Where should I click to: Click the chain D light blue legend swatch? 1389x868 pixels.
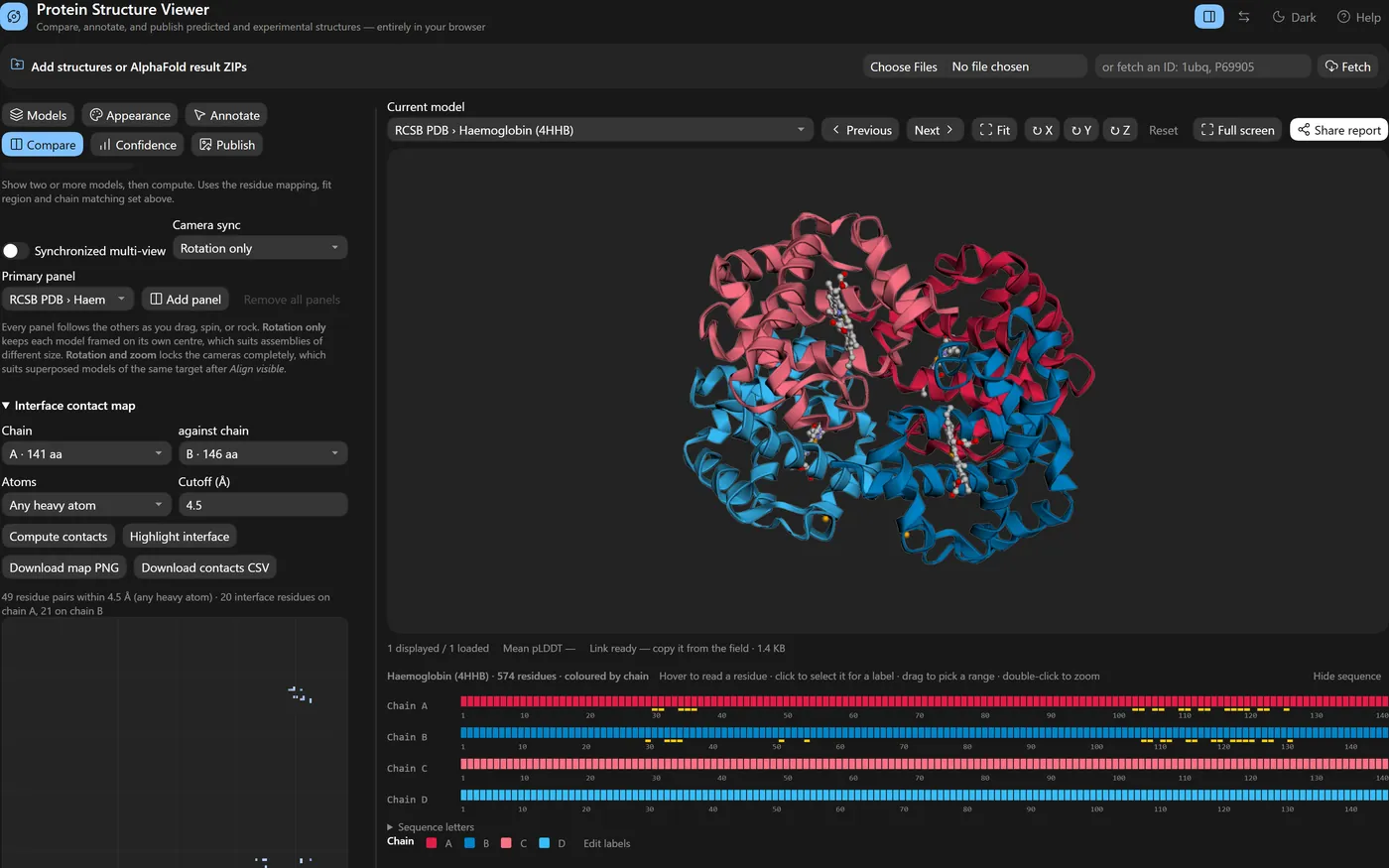coord(545,843)
